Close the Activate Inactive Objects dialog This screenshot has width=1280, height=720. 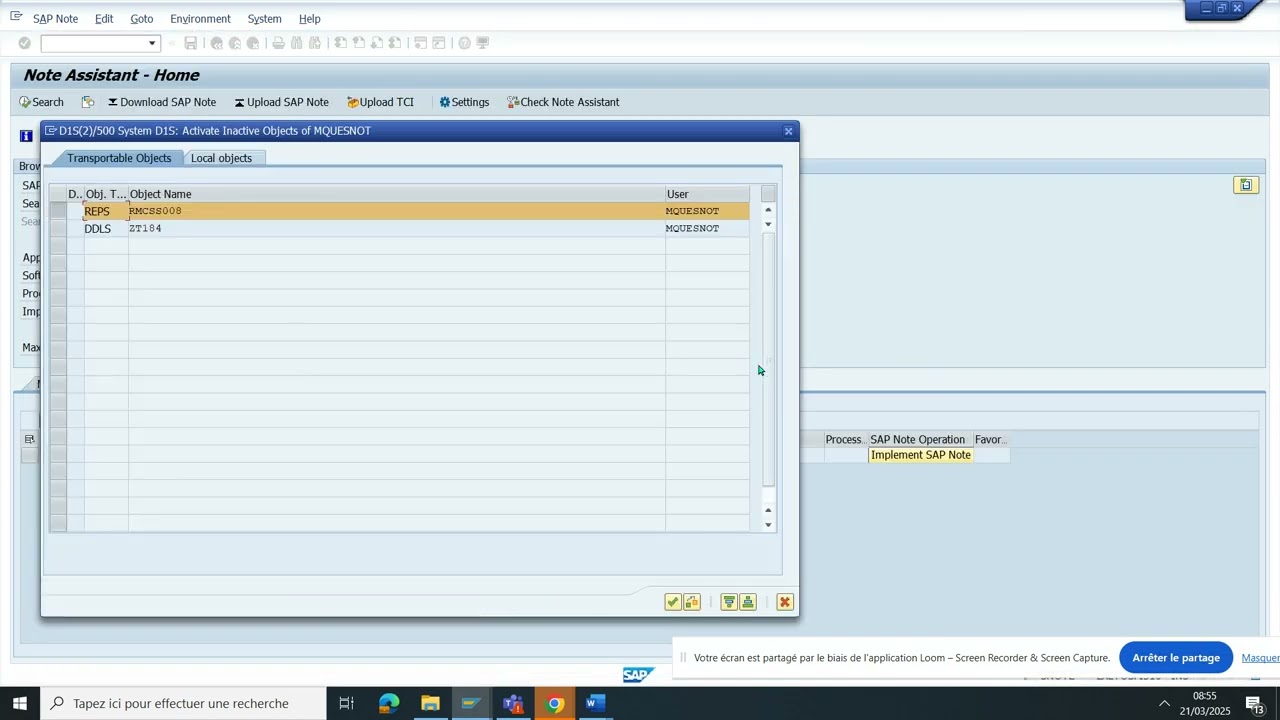[x=788, y=131]
